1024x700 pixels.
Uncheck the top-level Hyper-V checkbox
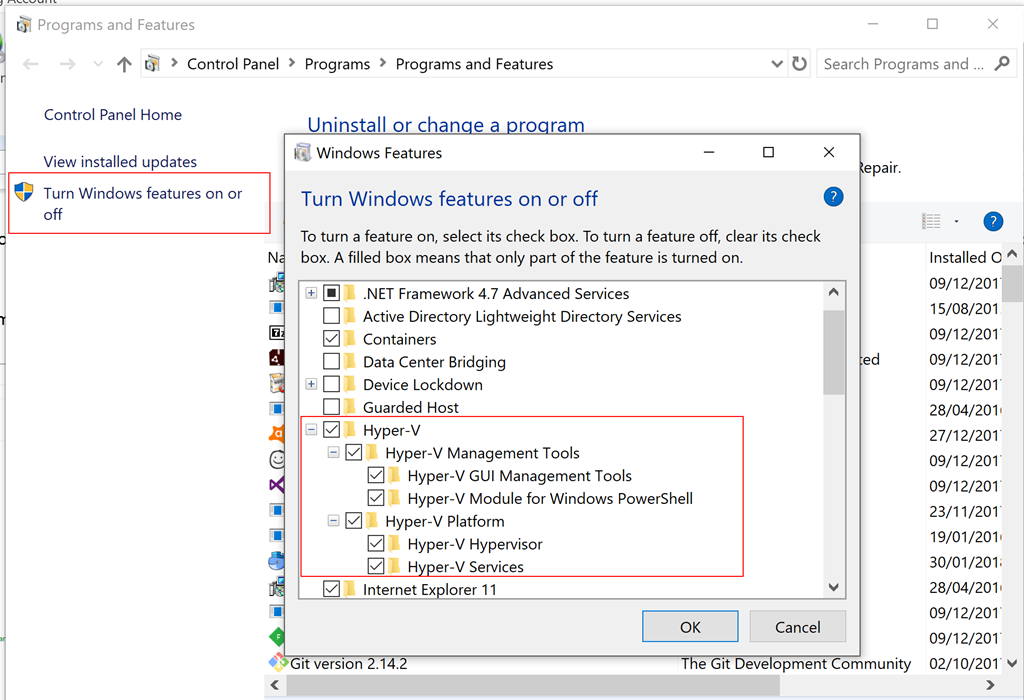point(332,430)
